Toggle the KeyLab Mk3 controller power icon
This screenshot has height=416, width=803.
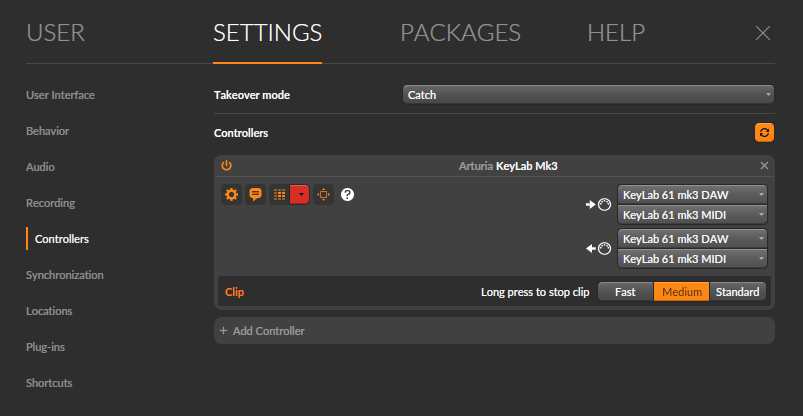(226, 165)
